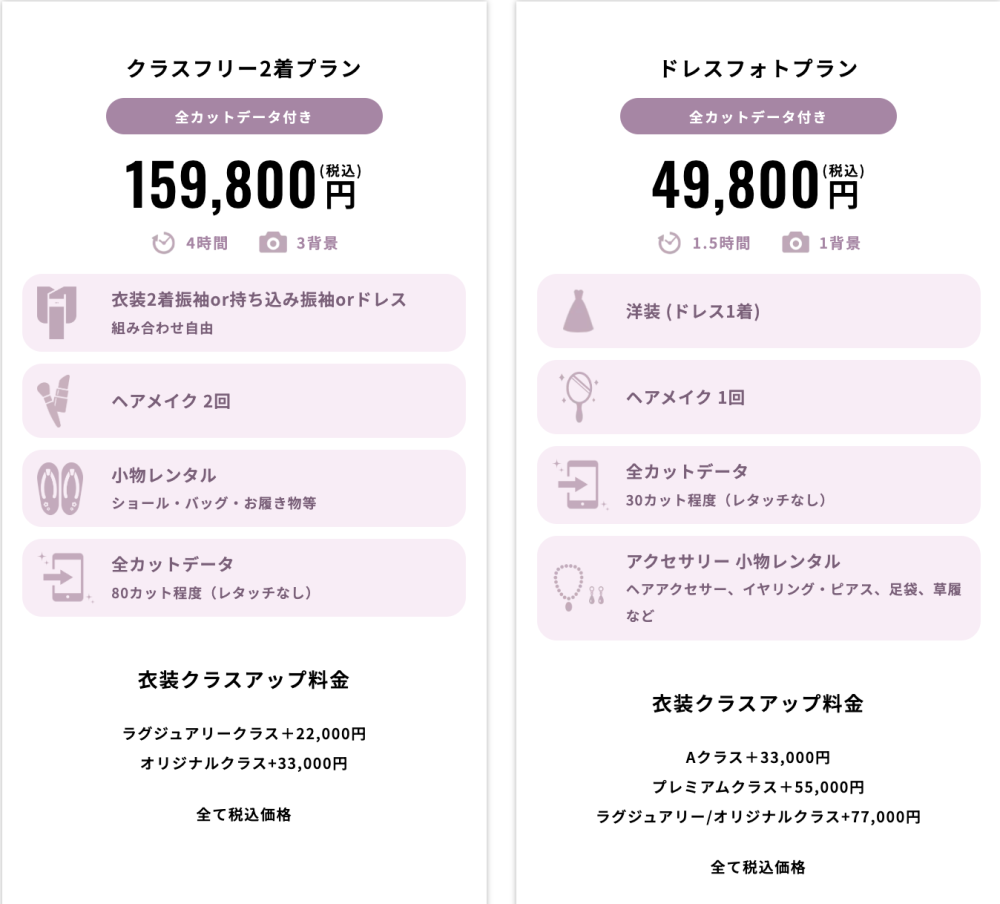Click the camera icon beside 3背景
Screen dimensions: 1000x904
pyautogui.click(x=272, y=243)
